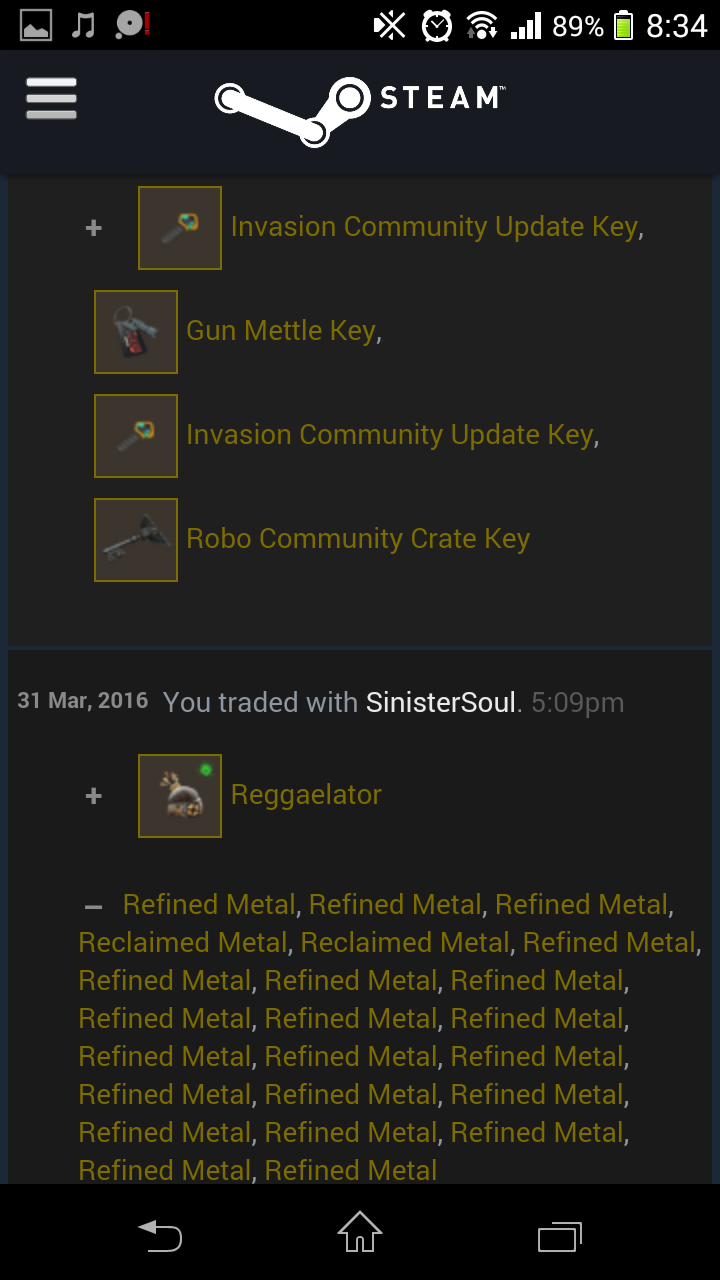Open the SinisterSoul profile link
Image resolution: width=720 pixels, height=1280 pixels.
(441, 702)
